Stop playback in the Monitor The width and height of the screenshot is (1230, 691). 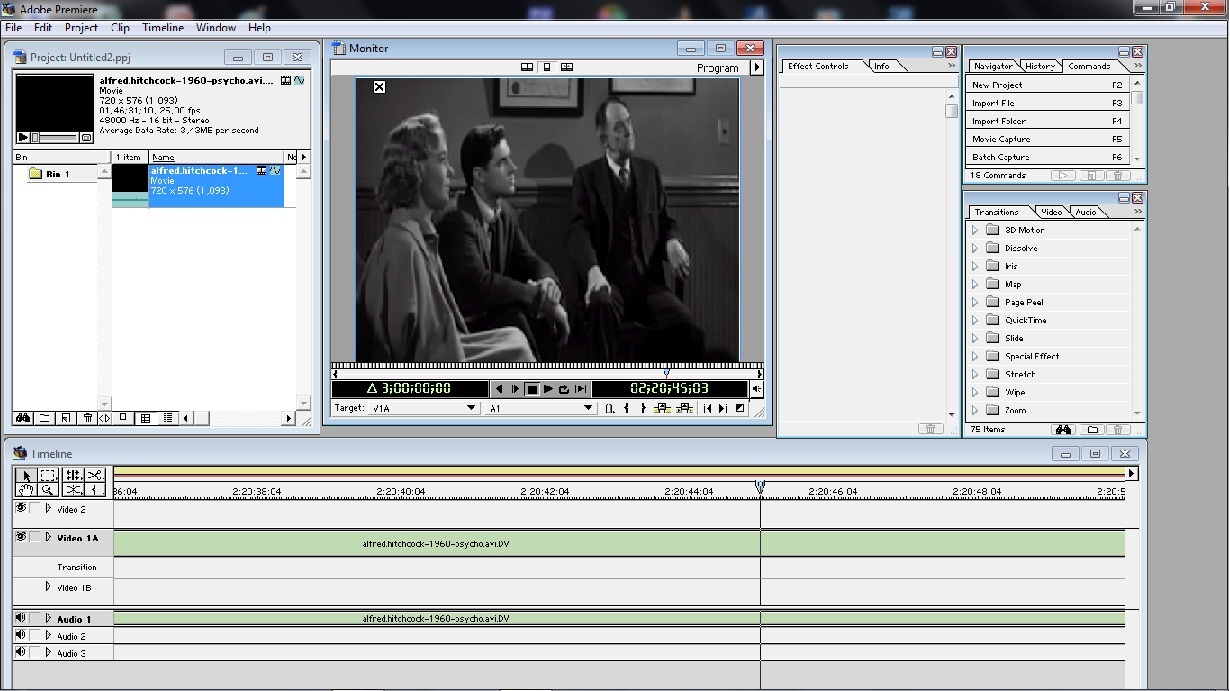532,389
